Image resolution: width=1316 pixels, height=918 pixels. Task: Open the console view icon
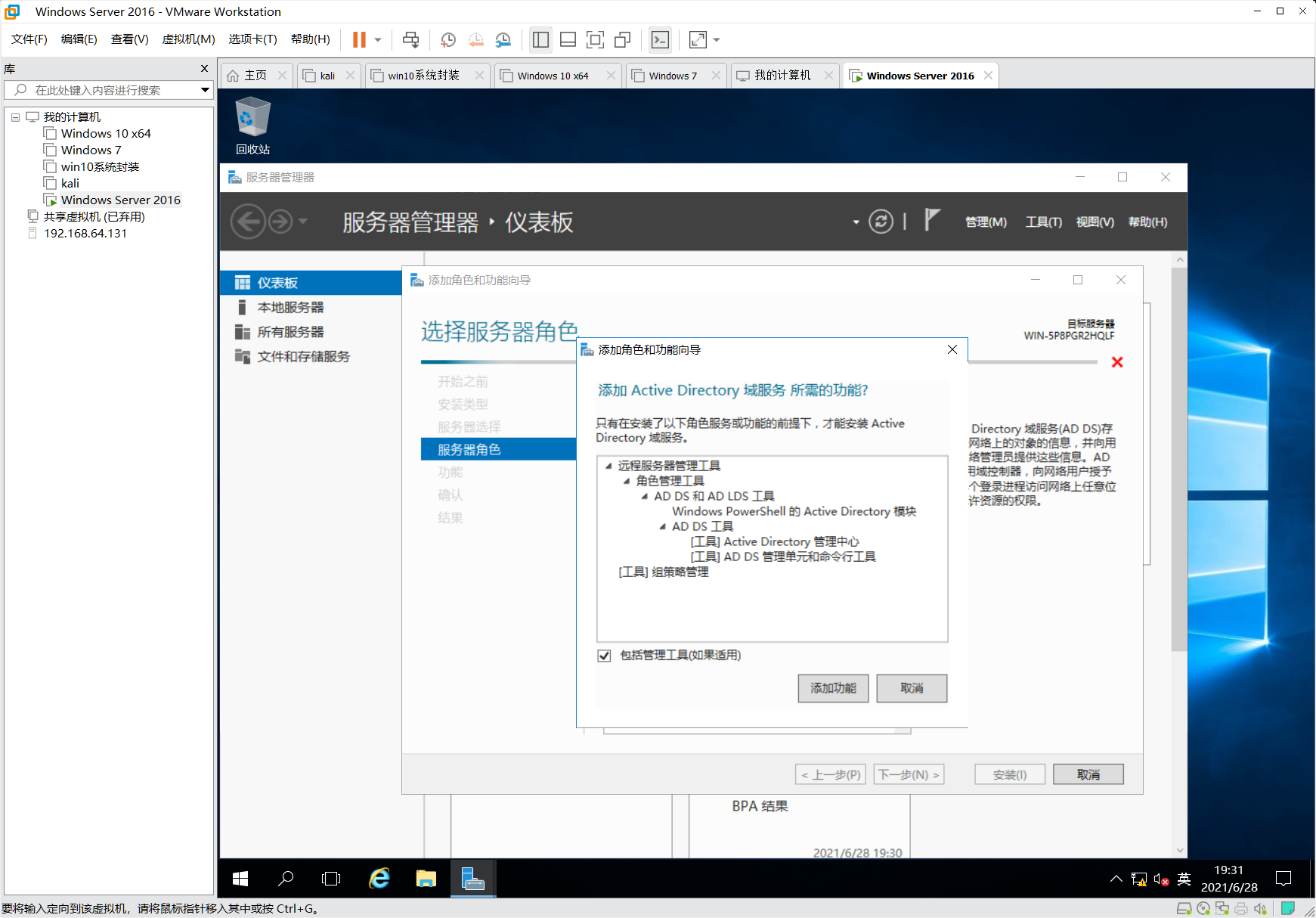pos(660,39)
